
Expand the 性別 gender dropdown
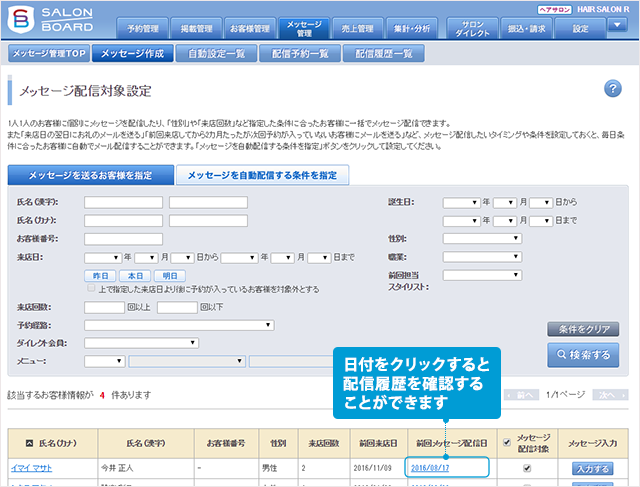[482, 238]
